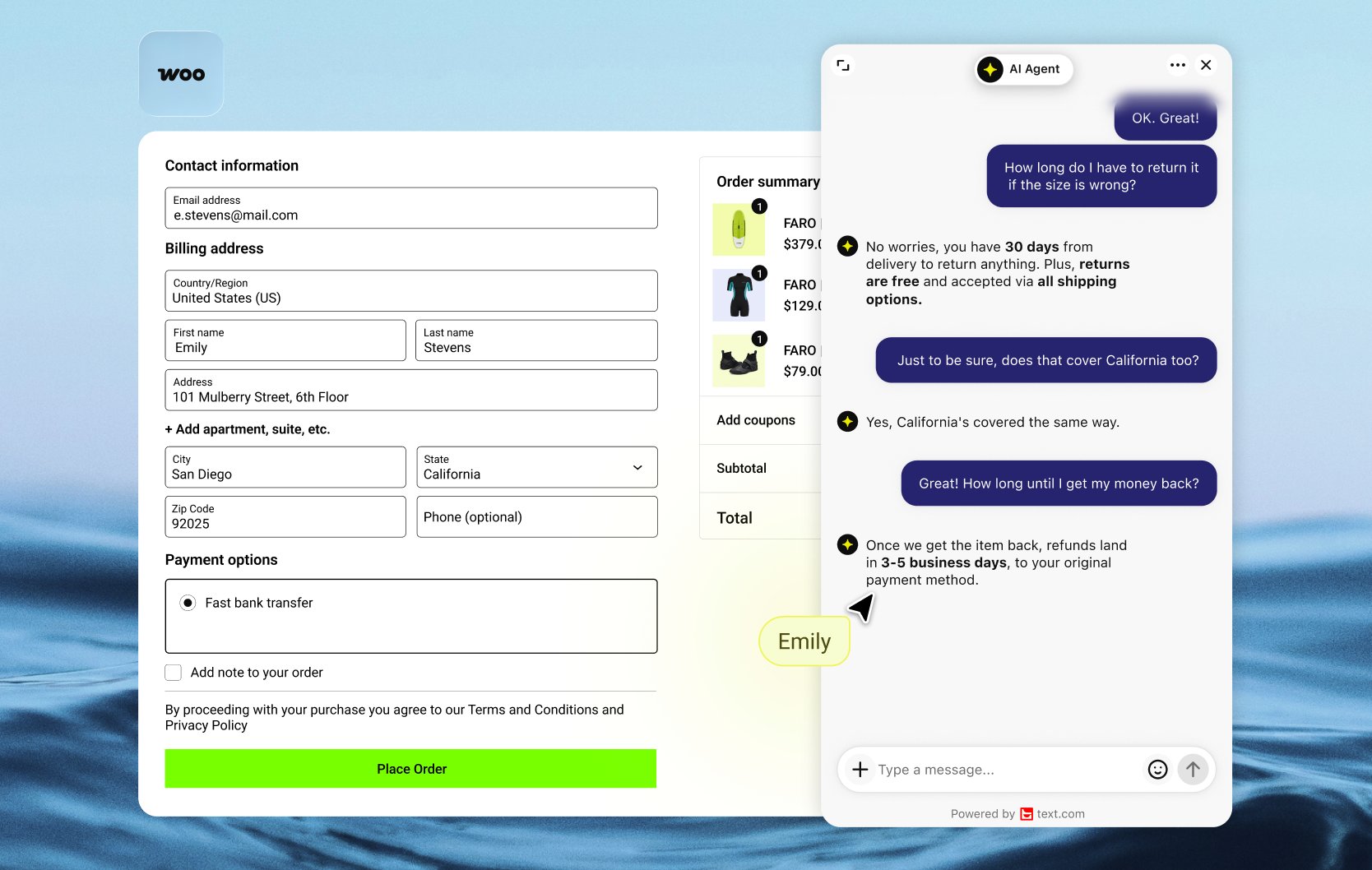Screen dimensions: 1372x870
Task: Open the green paddleboard product thumbnail
Action: [x=739, y=229]
